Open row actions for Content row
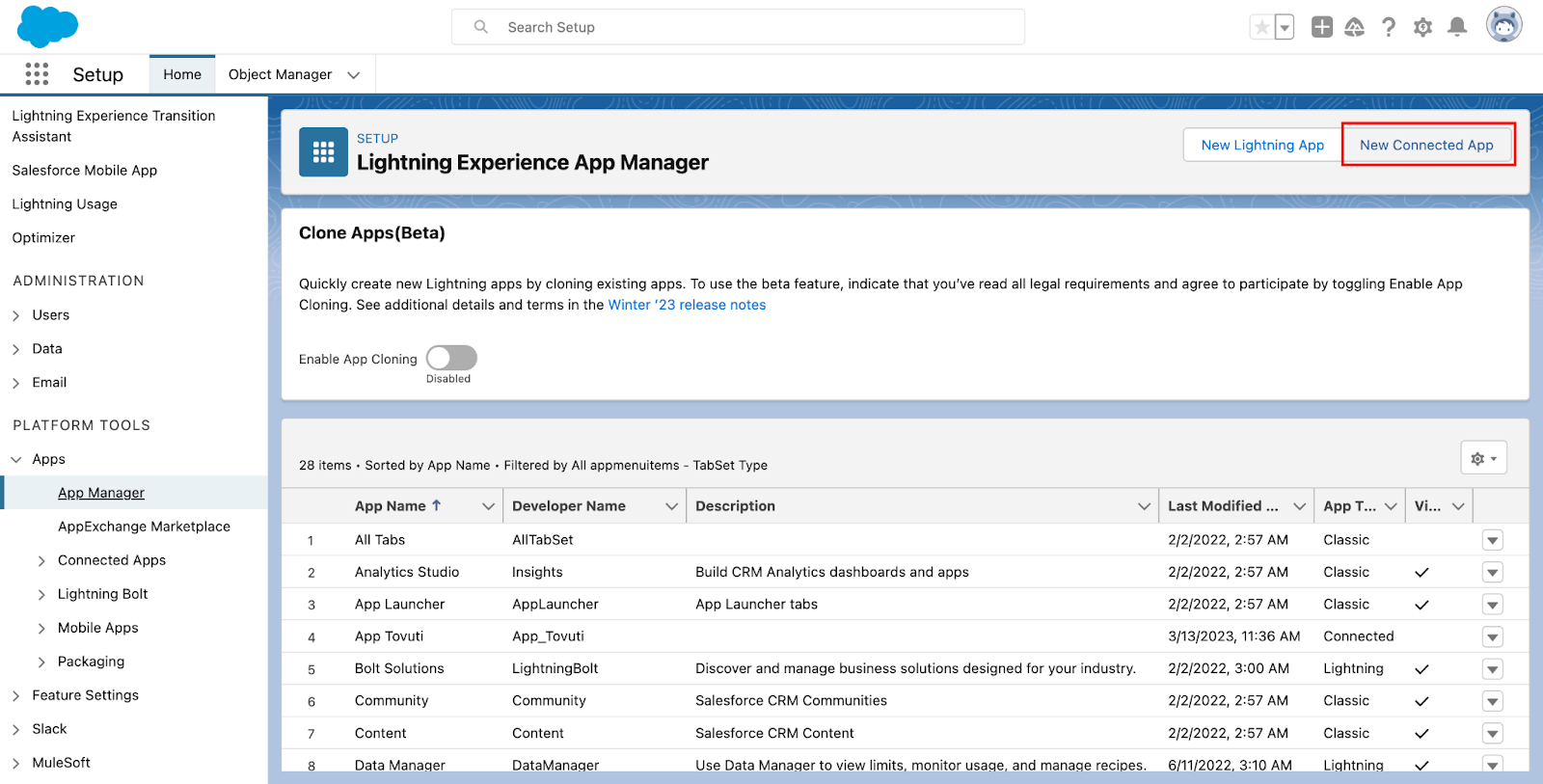 click(1493, 734)
